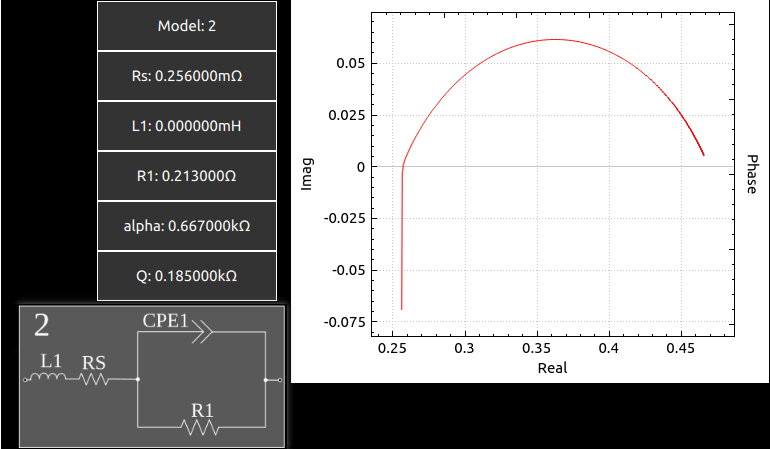Click the circuit model number 2 label
770x449 pixels.
point(42,325)
